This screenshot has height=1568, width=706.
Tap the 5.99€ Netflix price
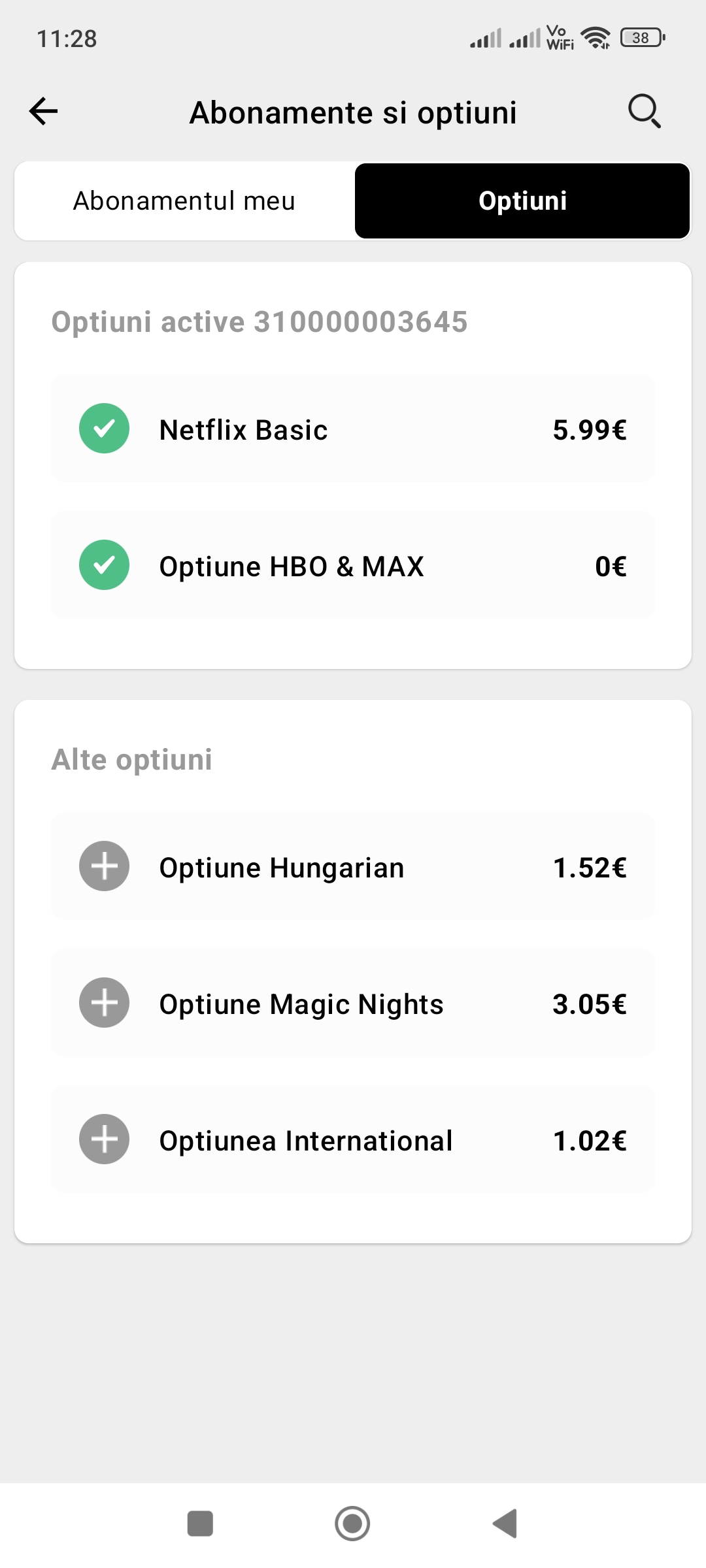tap(590, 430)
